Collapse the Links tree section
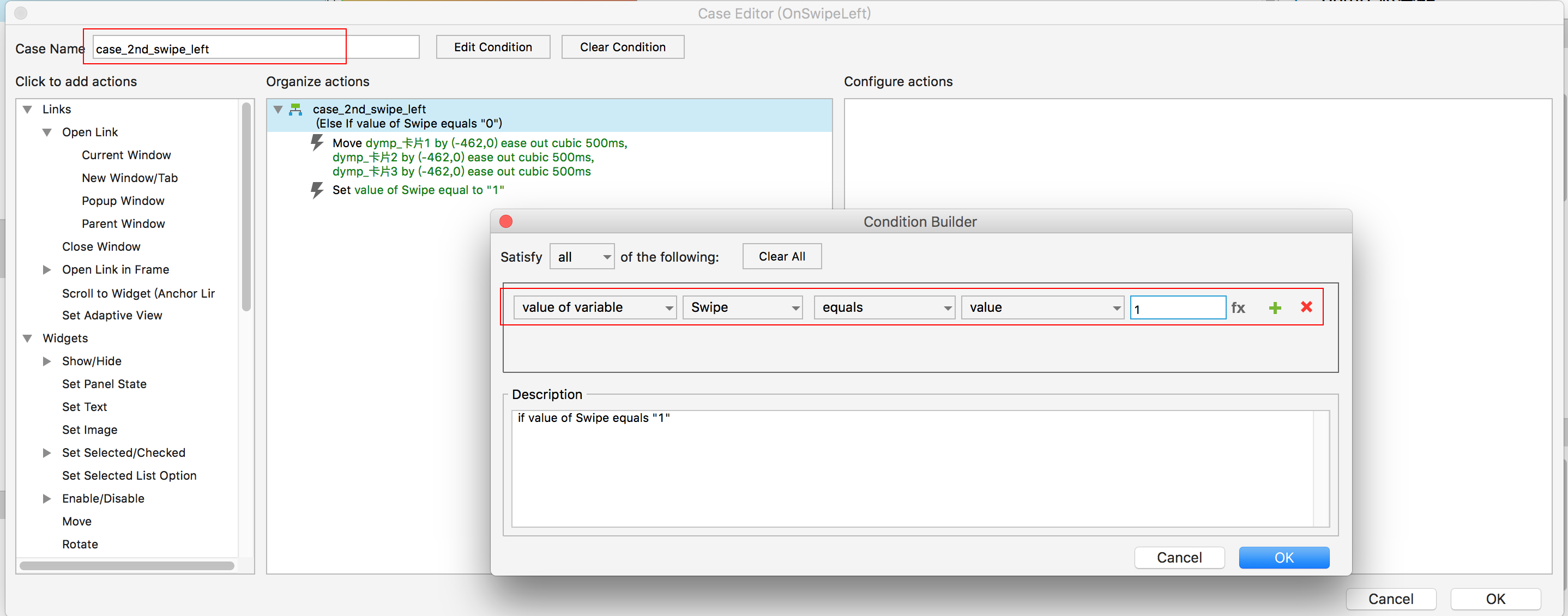The width and height of the screenshot is (1568, 616). tap(27, 110)
